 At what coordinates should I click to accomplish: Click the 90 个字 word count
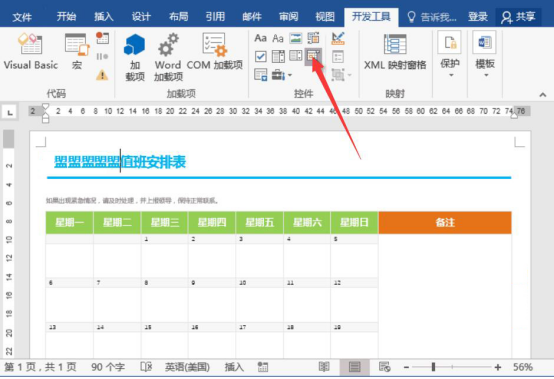(108, 367)
